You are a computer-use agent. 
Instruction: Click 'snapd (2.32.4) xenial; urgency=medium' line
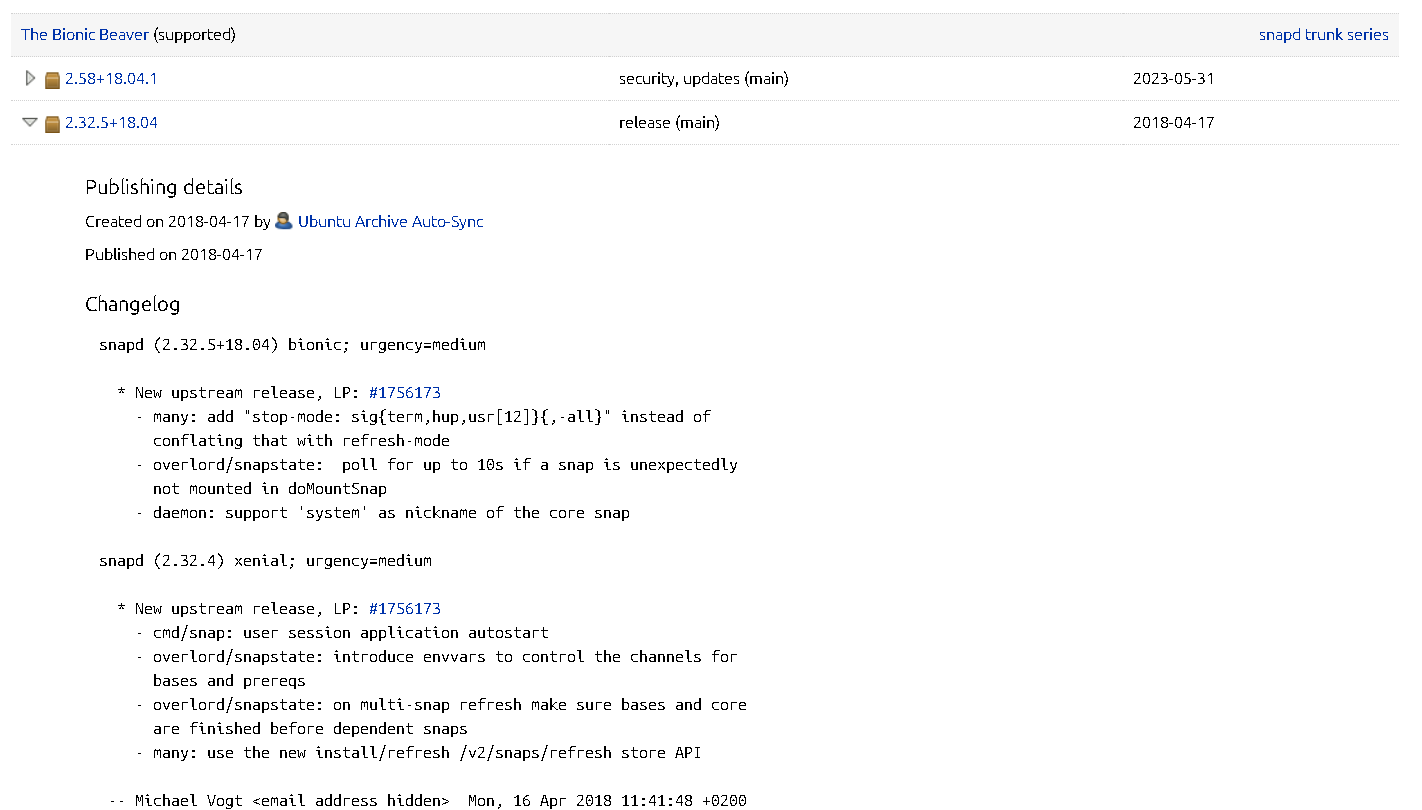tap(265, 560)
